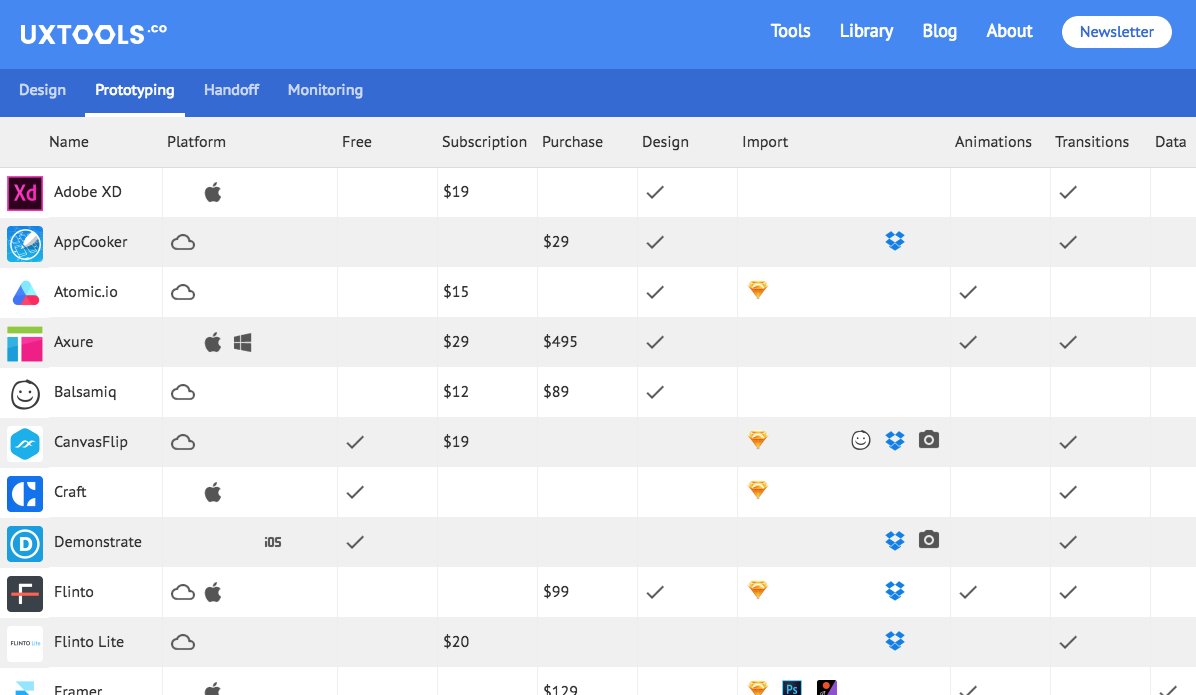The width and height of the screenshot is (1196, 695).
Task: Click the $99 purchase price for Flinto
Action: [x=555, y=592]
